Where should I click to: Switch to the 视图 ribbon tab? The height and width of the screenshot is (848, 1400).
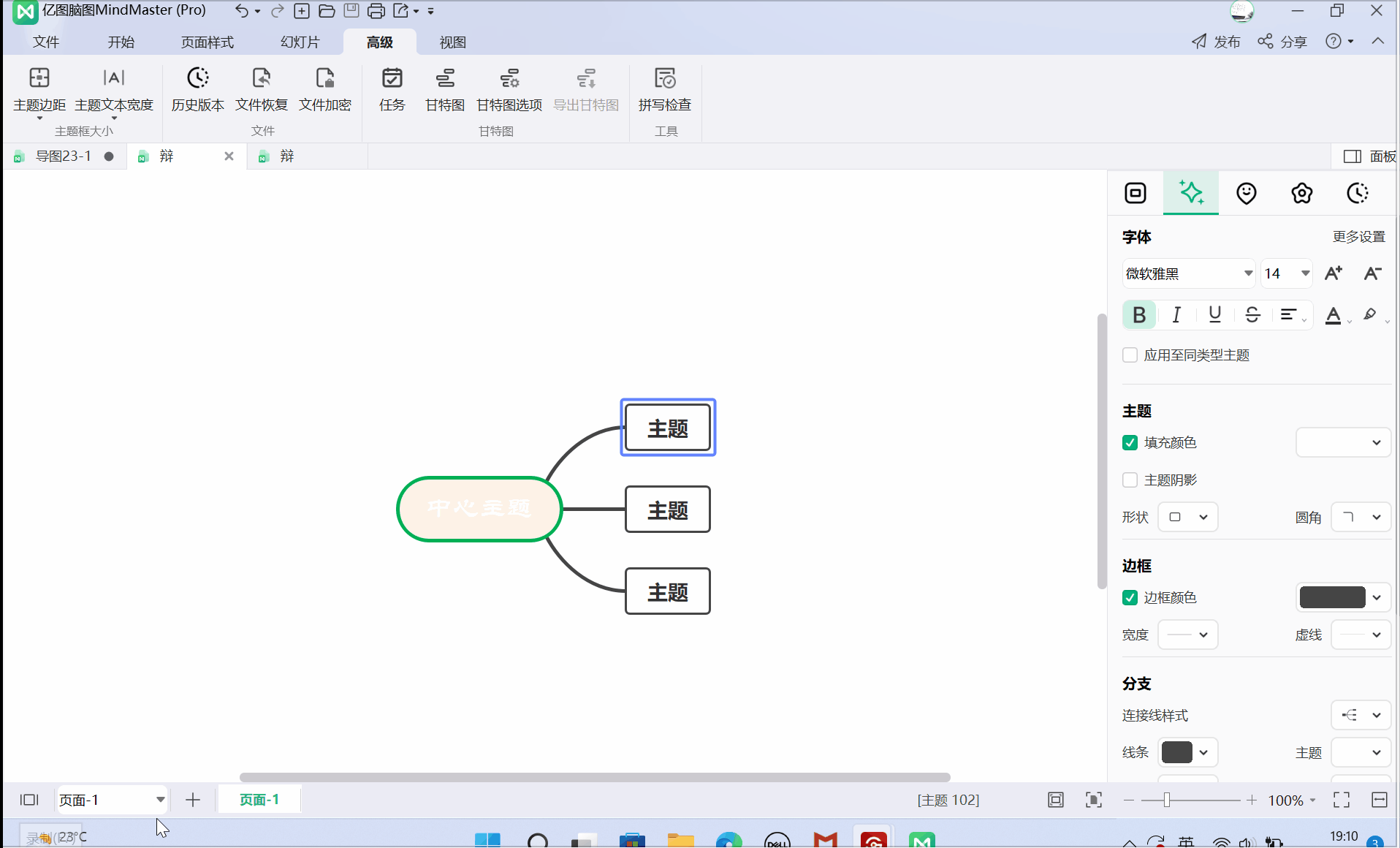click(x=453, y=42)
